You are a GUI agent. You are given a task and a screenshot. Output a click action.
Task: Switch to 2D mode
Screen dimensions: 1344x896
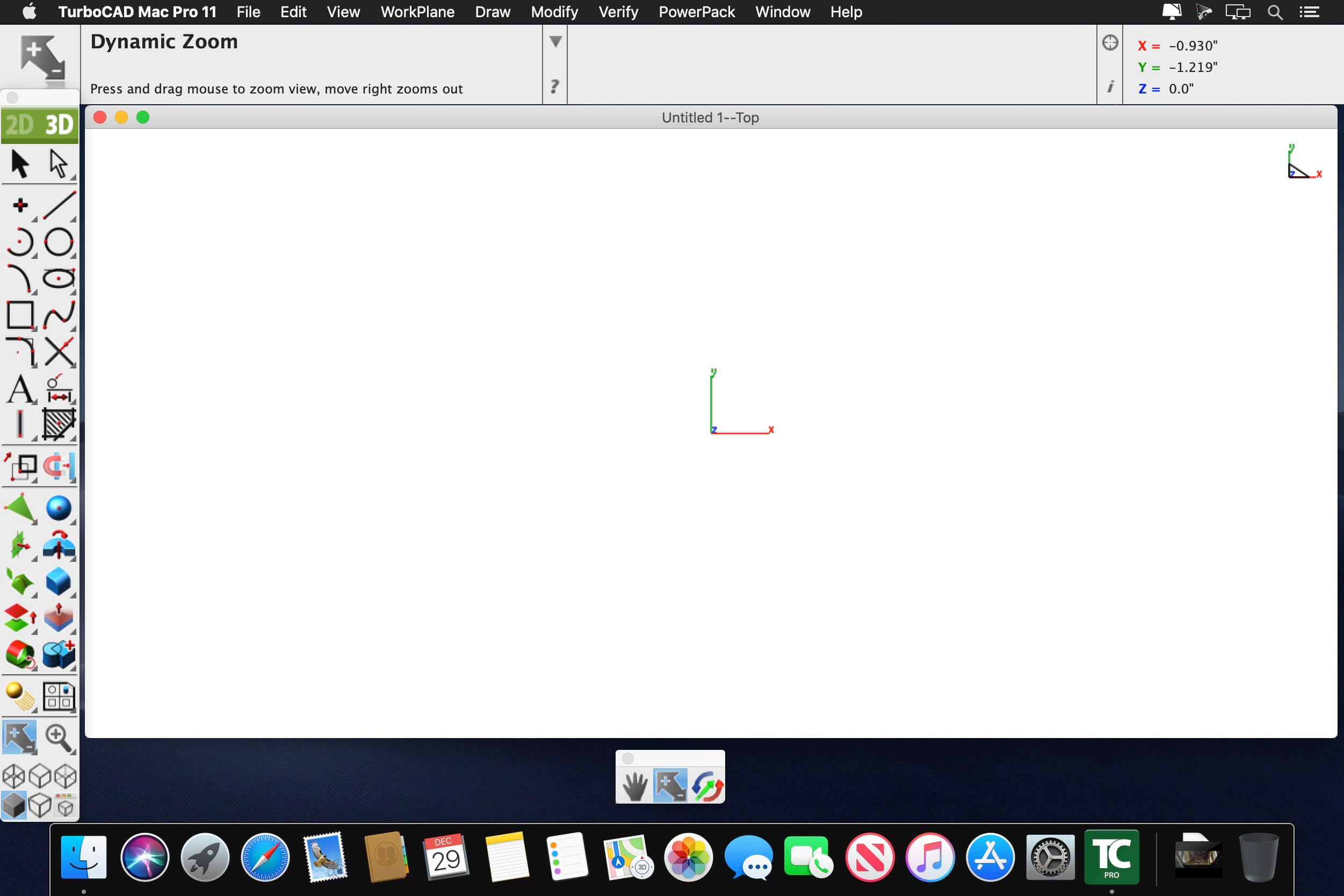tap(19, 125)
